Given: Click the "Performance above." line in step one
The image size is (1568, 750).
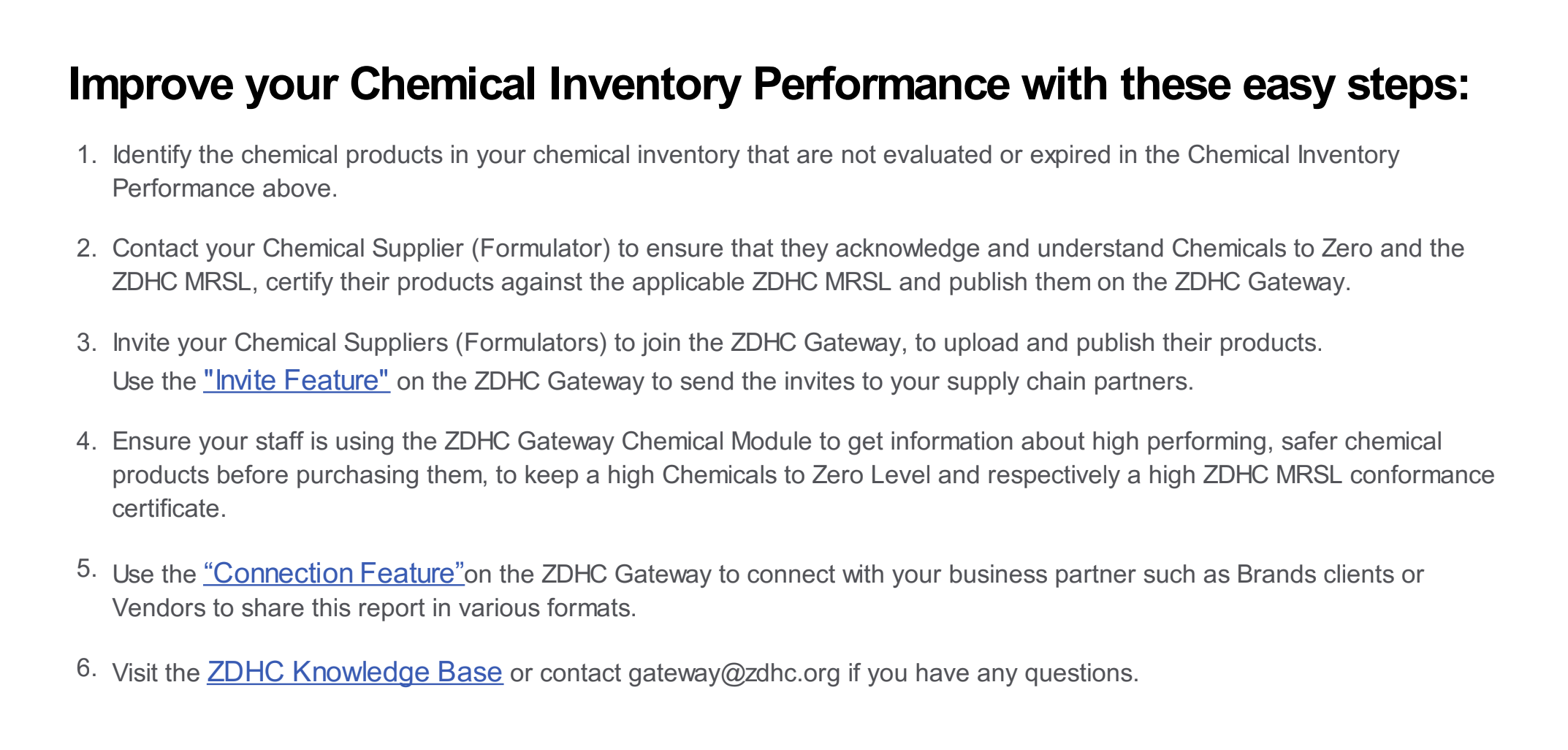Looking at the screenshot, I should [225, 189].
